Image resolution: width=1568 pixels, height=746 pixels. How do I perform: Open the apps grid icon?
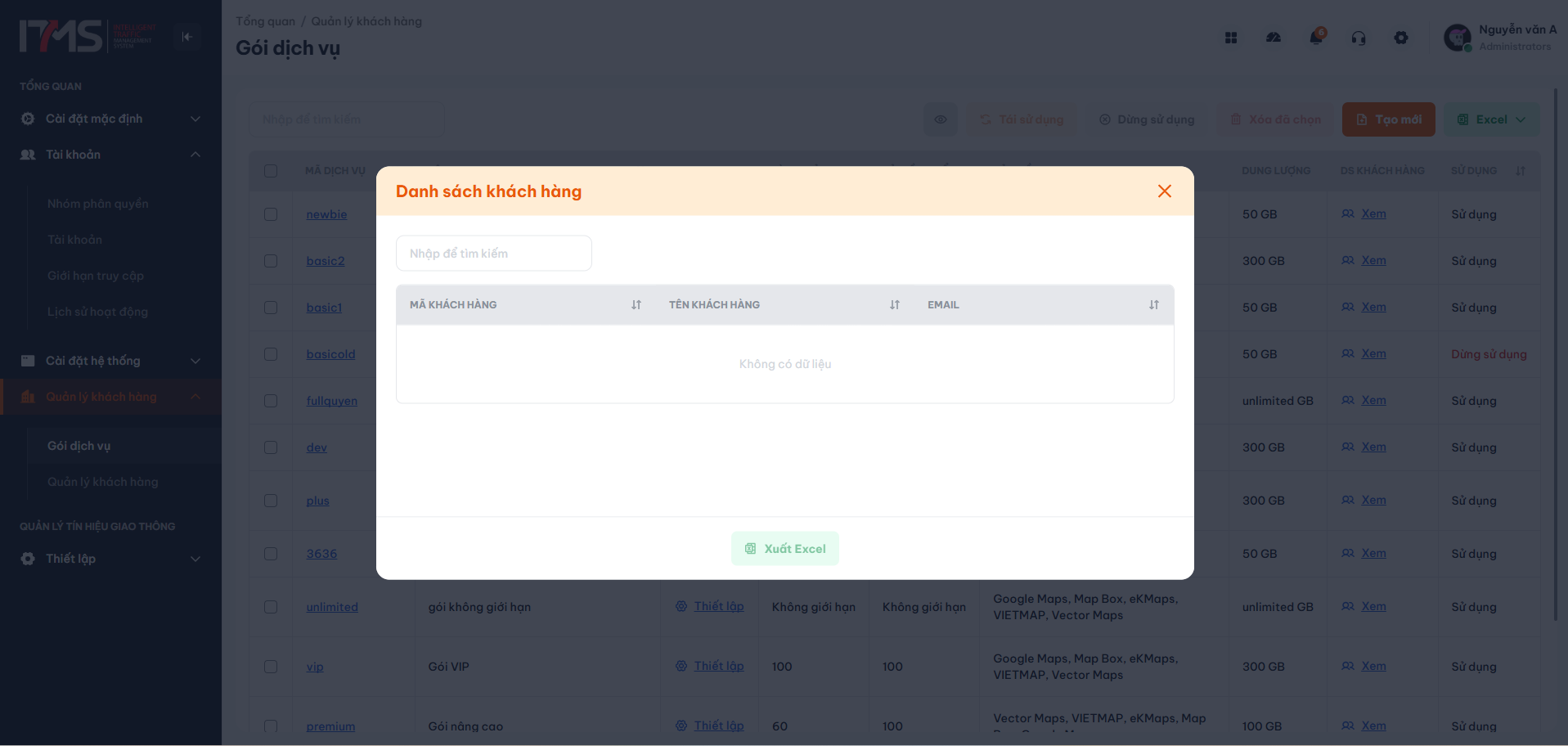(1231, 38)
